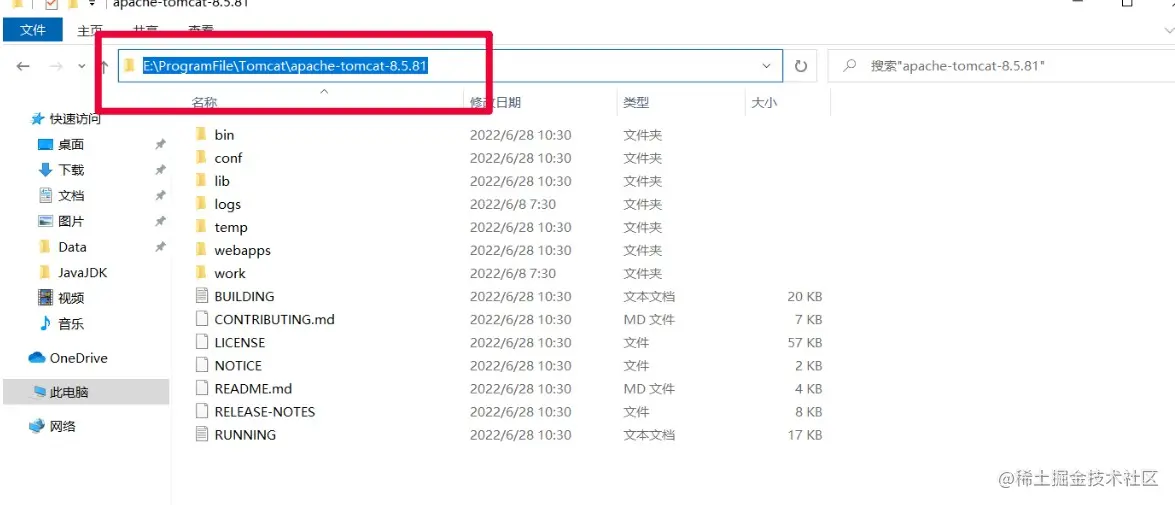Open the bin folder icon
The width and height of the screenshot is (1175, 505).
[x=201, y=134]
